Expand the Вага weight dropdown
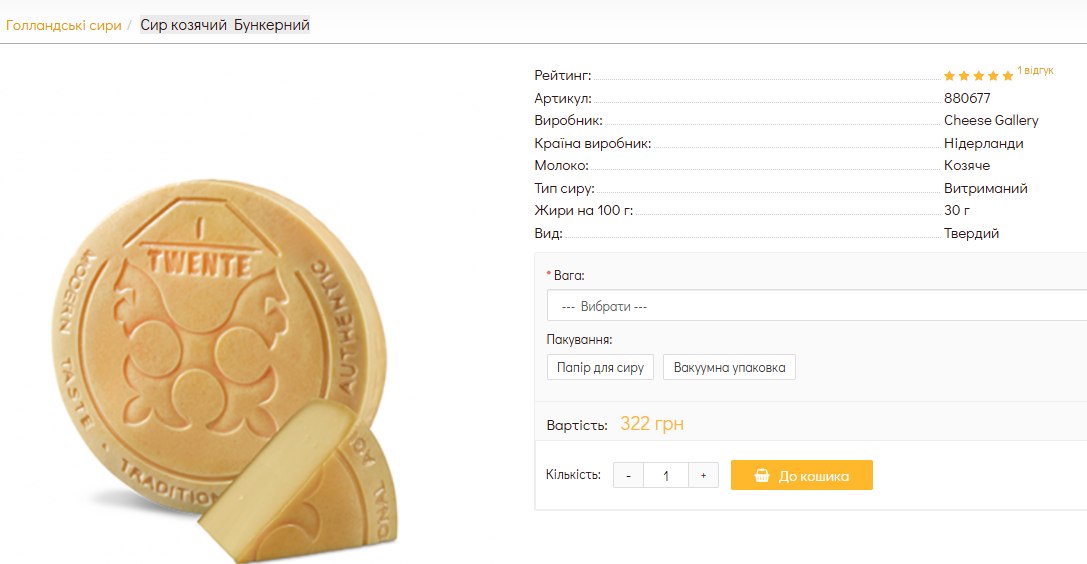 816,306
